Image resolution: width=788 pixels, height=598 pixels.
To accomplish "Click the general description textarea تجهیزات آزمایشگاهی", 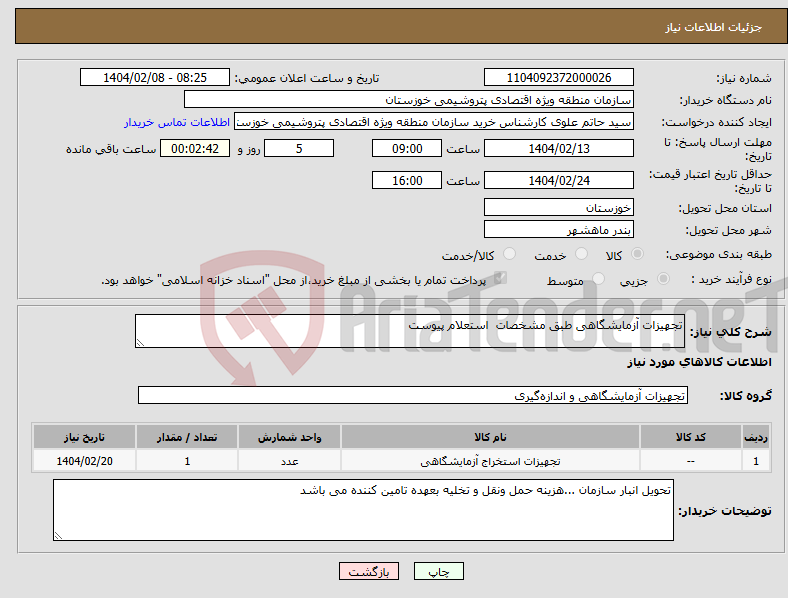I will 410,331.
